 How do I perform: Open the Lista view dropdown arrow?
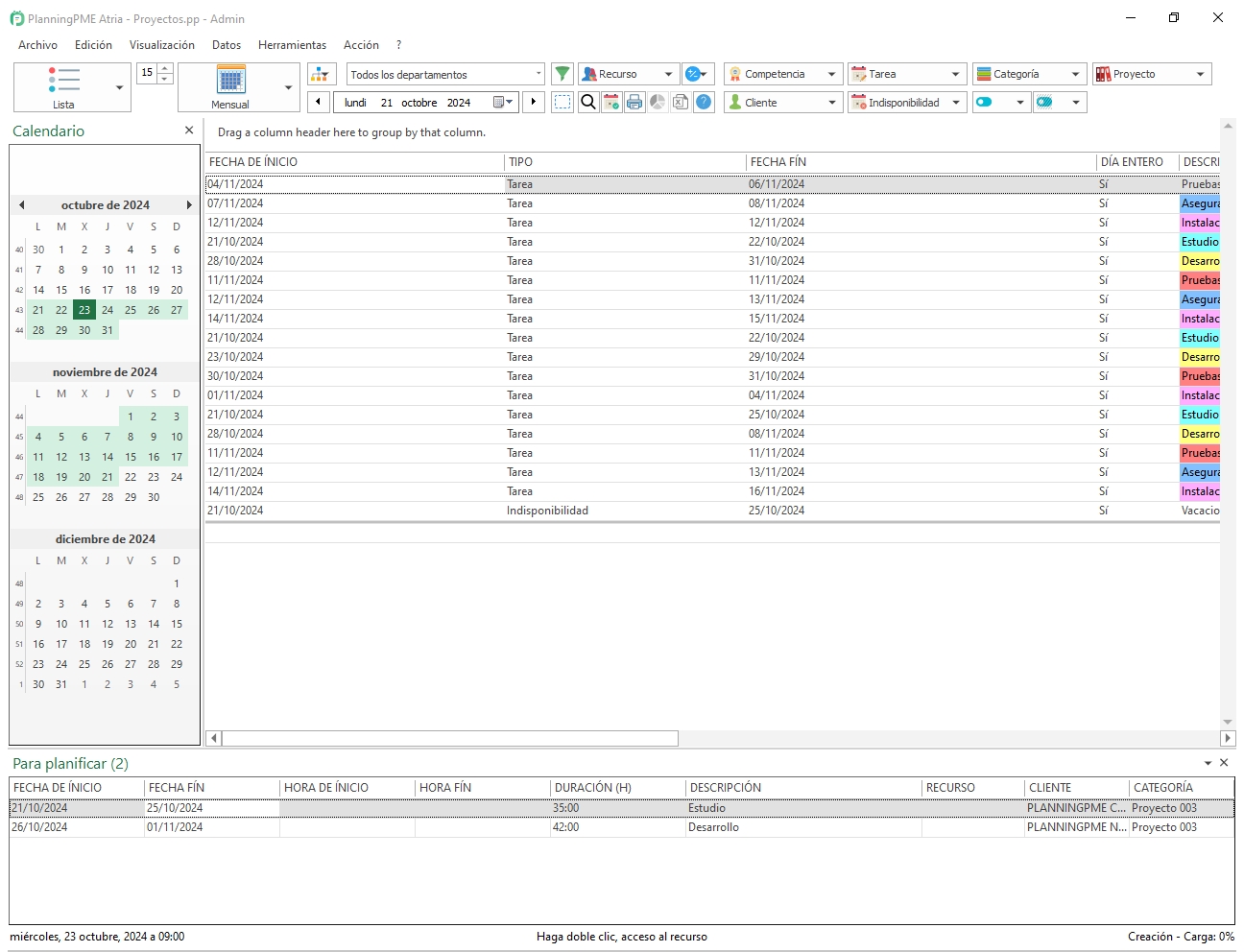[119, 87]
